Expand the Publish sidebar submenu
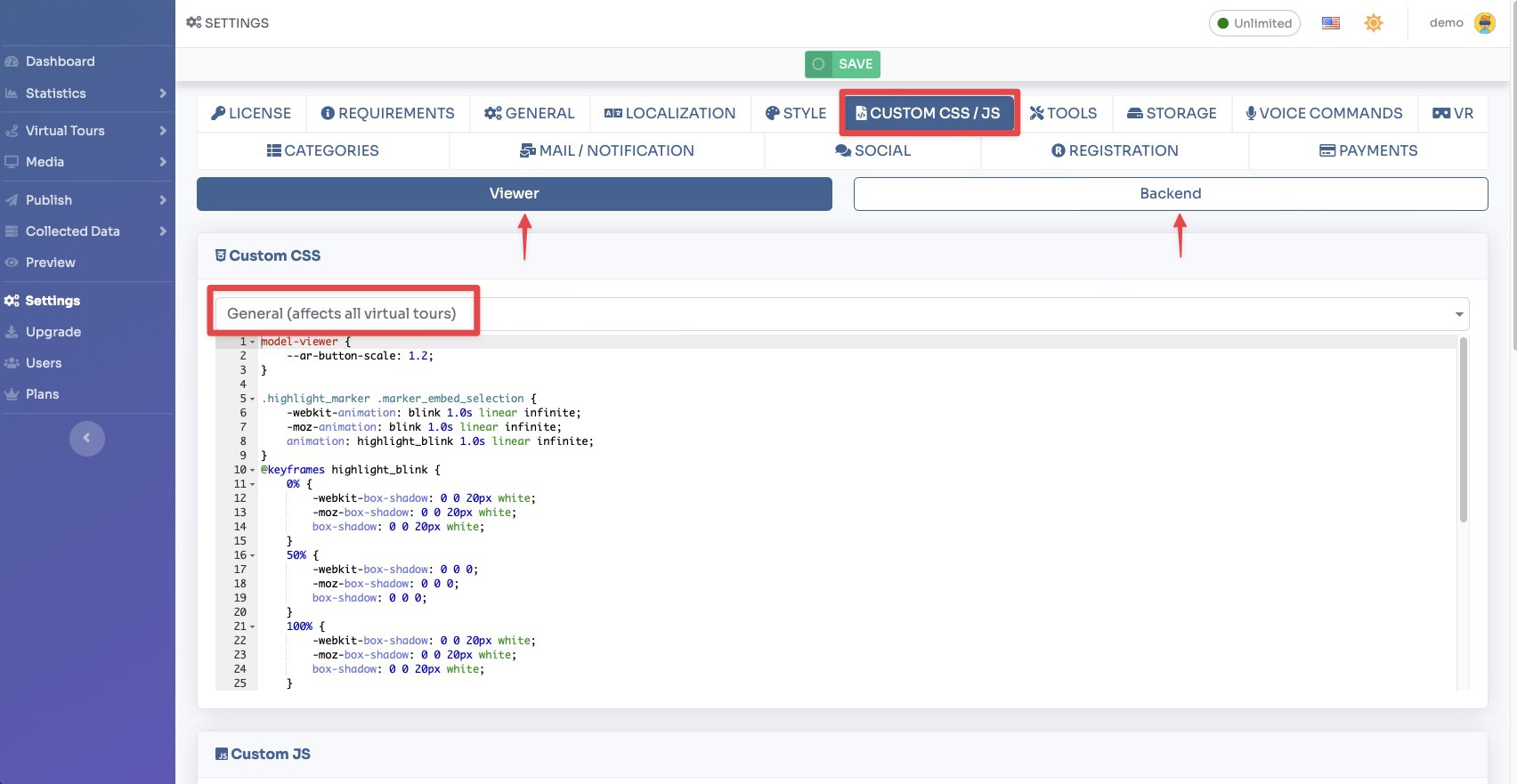This screenshot has height=784, width=1517. 163,200
